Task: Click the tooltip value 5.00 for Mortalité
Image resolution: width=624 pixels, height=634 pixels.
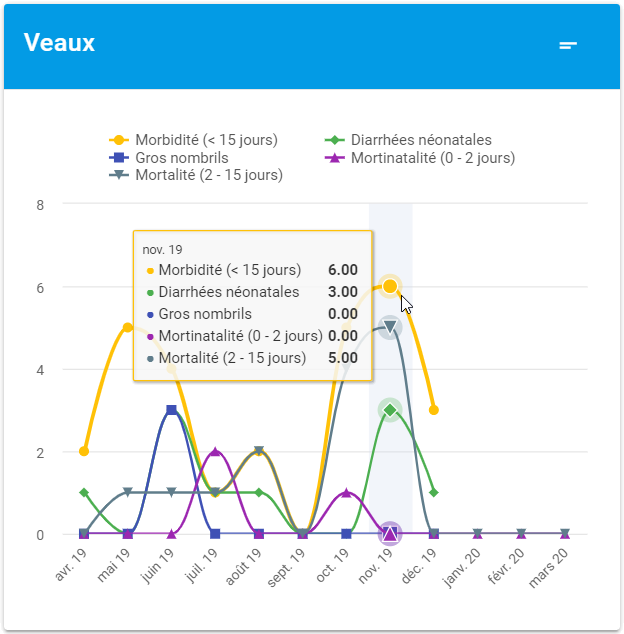Action: (343, 357)
